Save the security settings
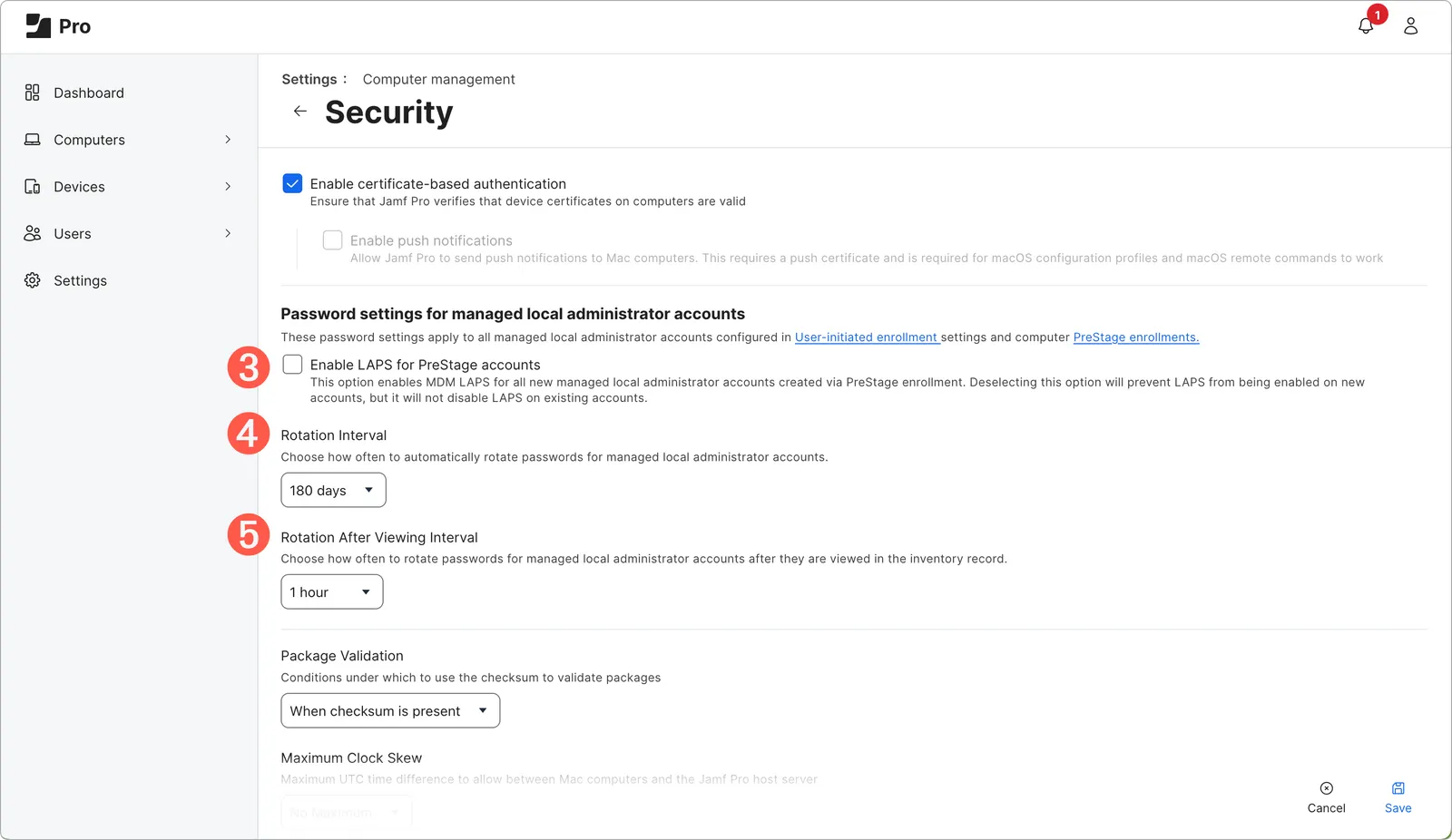This screenshot has height=840, width=1452. point(1398,796)
